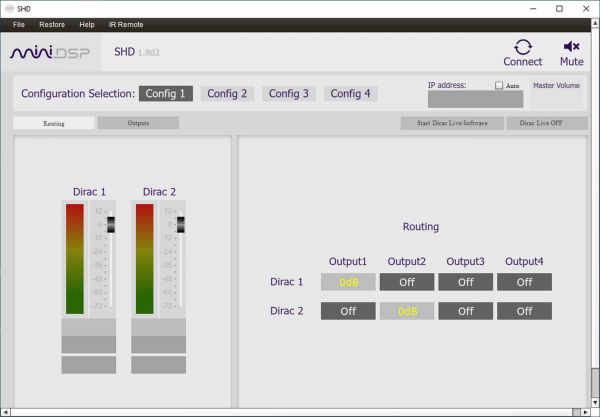Click the Connect sync icon
Screen dimensions: 600x417
tap(522, 46)
